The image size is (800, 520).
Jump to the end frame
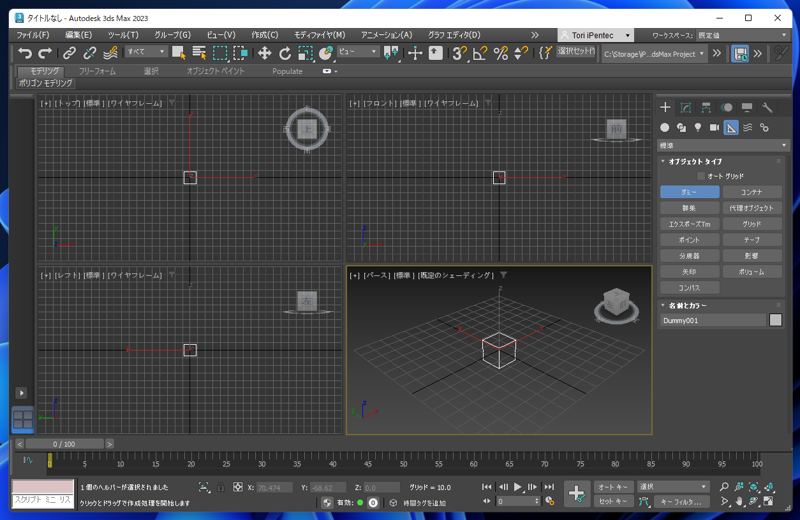(549, 487)
